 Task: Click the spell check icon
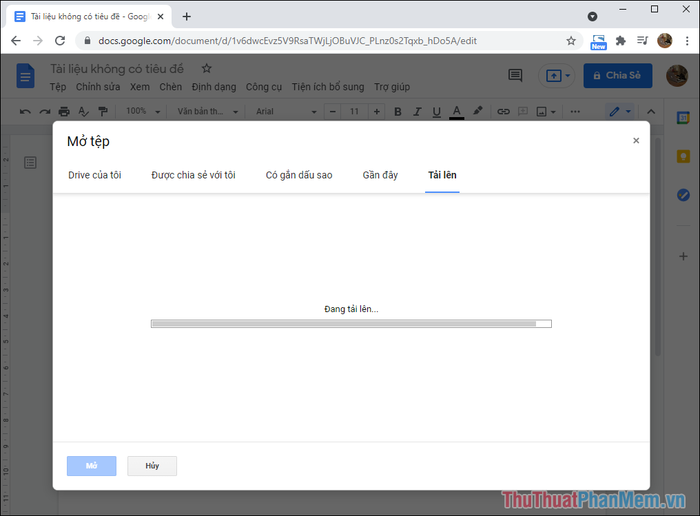[83, 112]
